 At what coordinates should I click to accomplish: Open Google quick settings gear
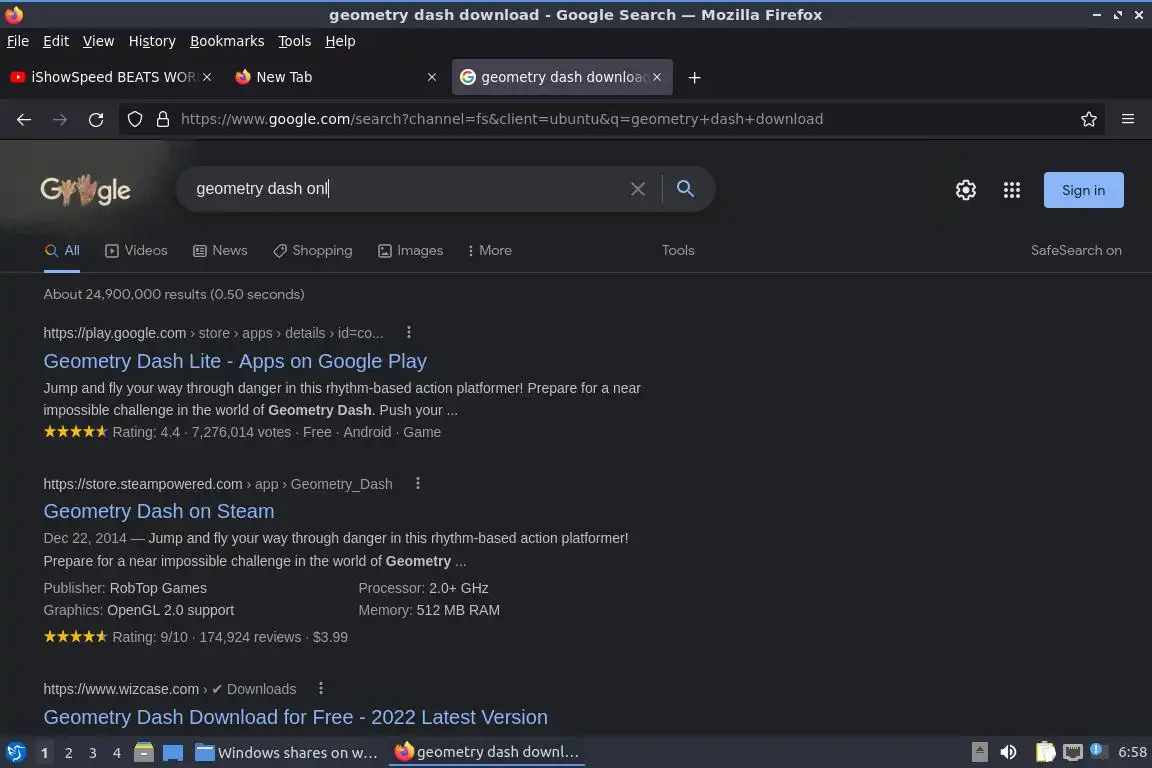965,190
